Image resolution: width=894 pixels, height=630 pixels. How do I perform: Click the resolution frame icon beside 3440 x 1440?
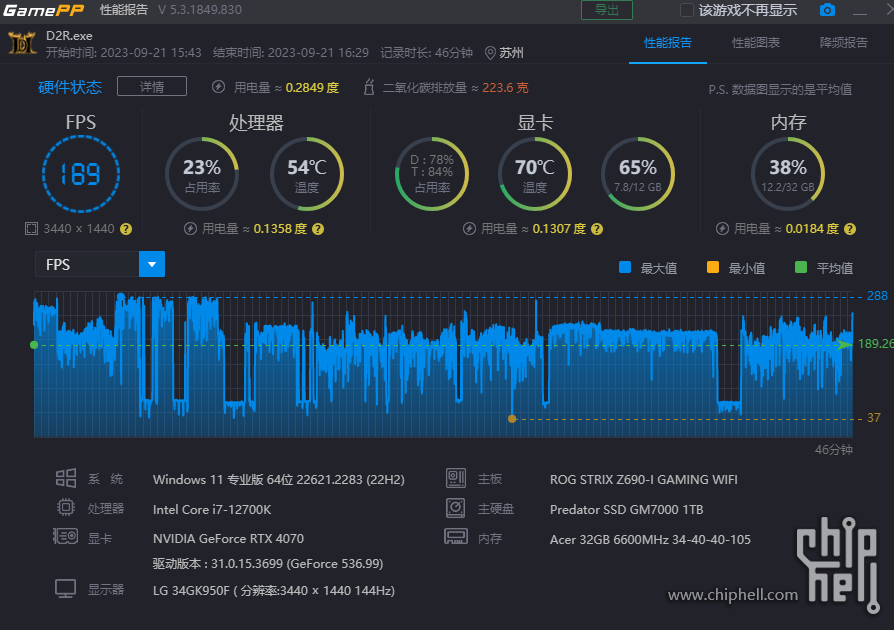pyautogui.click(x=31, y=229)
